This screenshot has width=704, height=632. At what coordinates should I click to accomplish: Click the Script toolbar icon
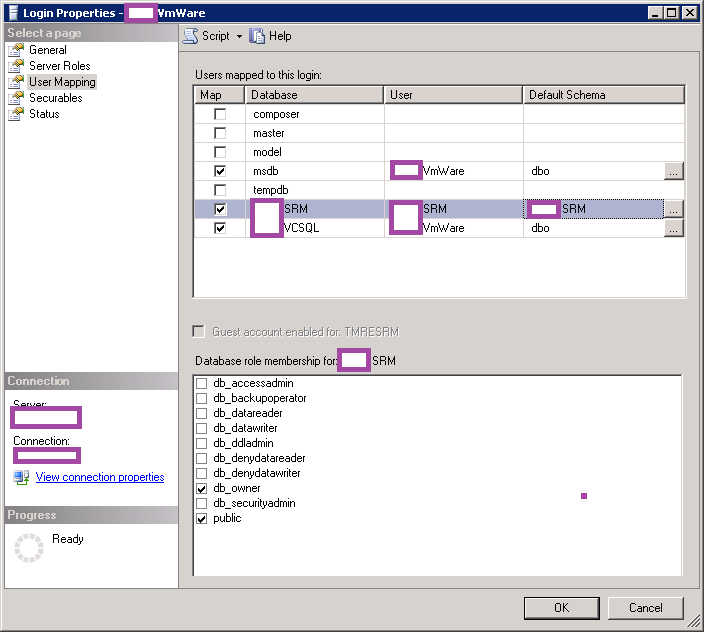(191, 36)
